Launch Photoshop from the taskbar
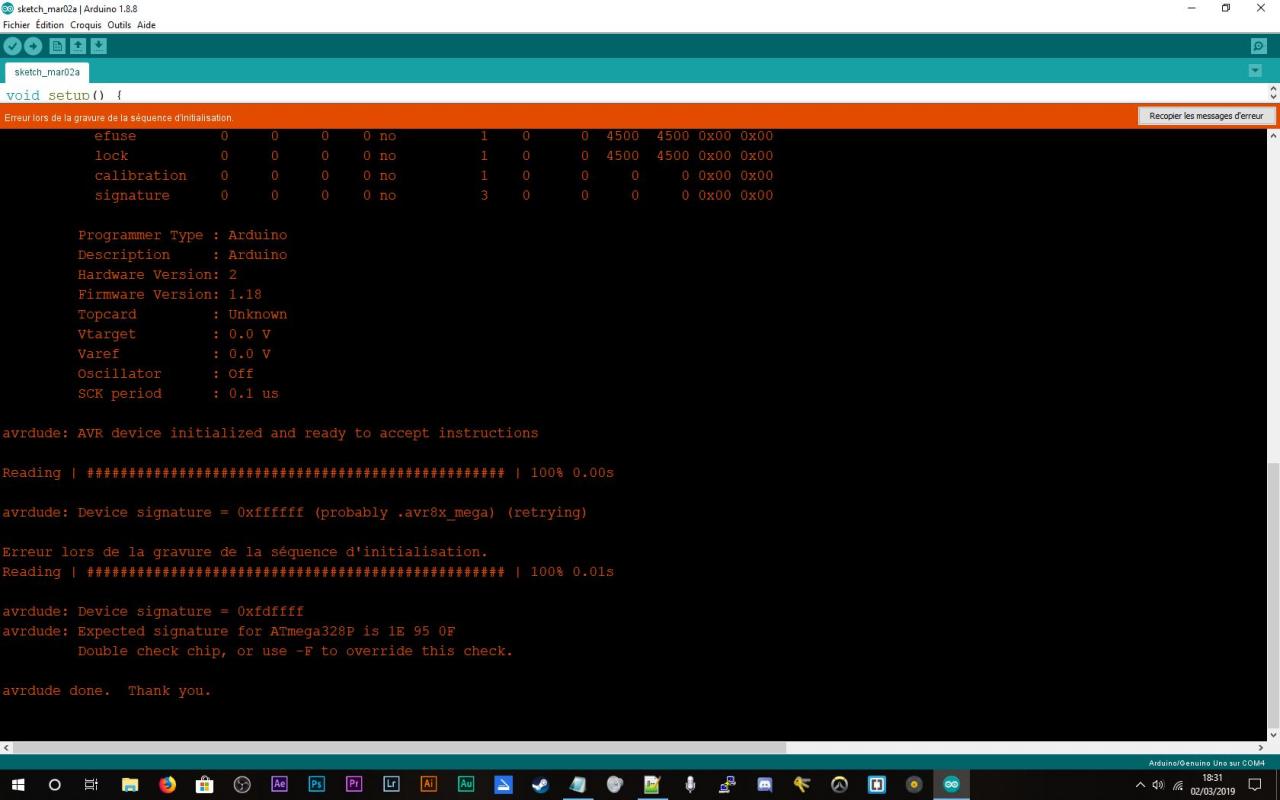This screenshot has width=1280, height=800. coord(316,784)
